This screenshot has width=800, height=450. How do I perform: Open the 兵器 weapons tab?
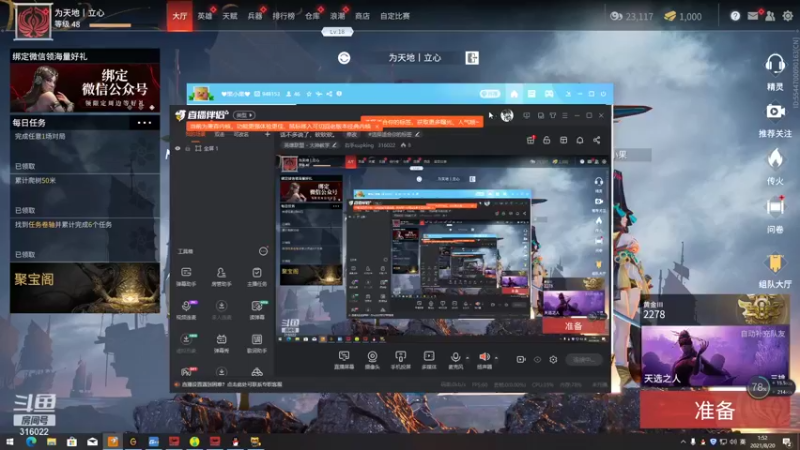255,16
